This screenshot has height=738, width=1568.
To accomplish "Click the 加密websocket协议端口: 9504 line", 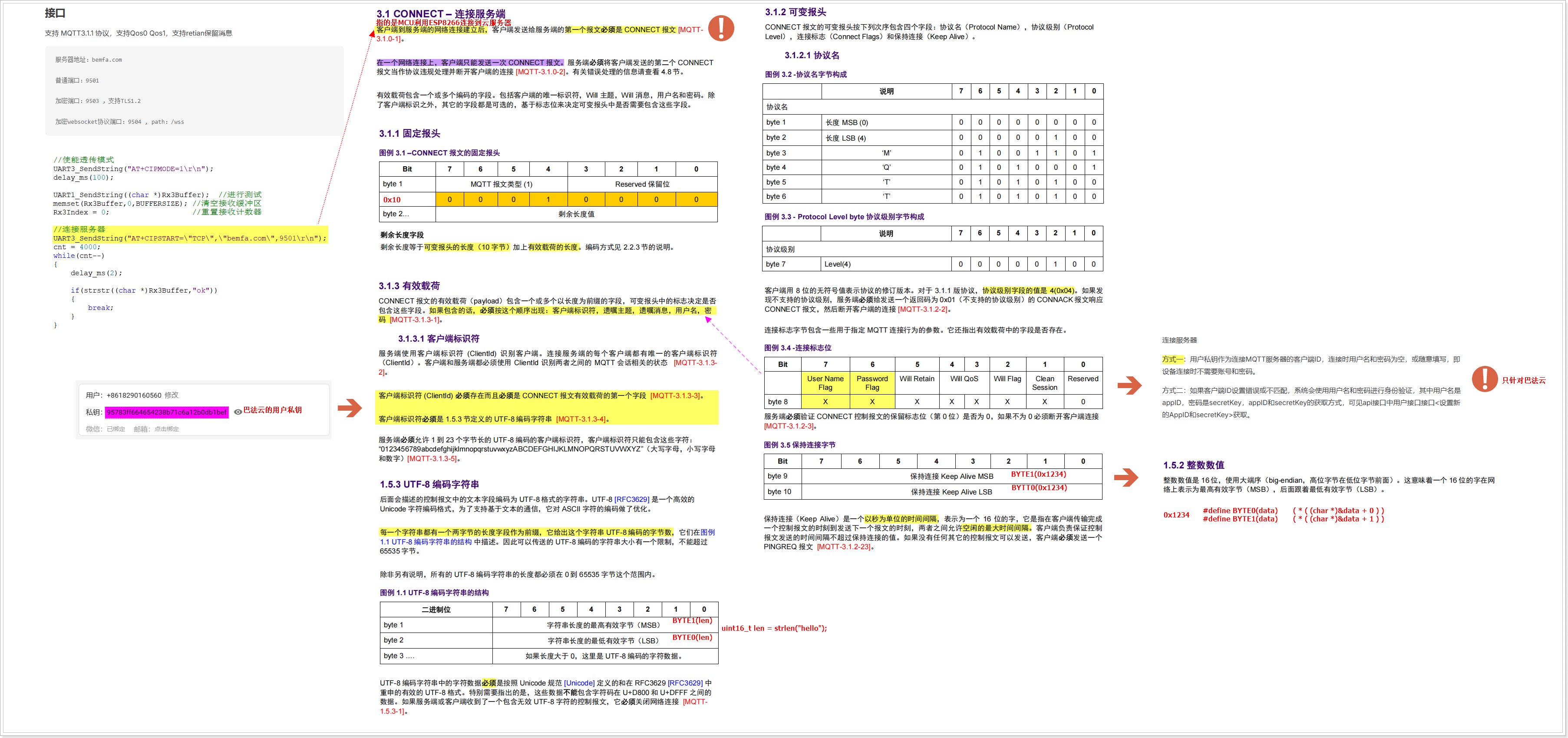I will tap(119, 122).
